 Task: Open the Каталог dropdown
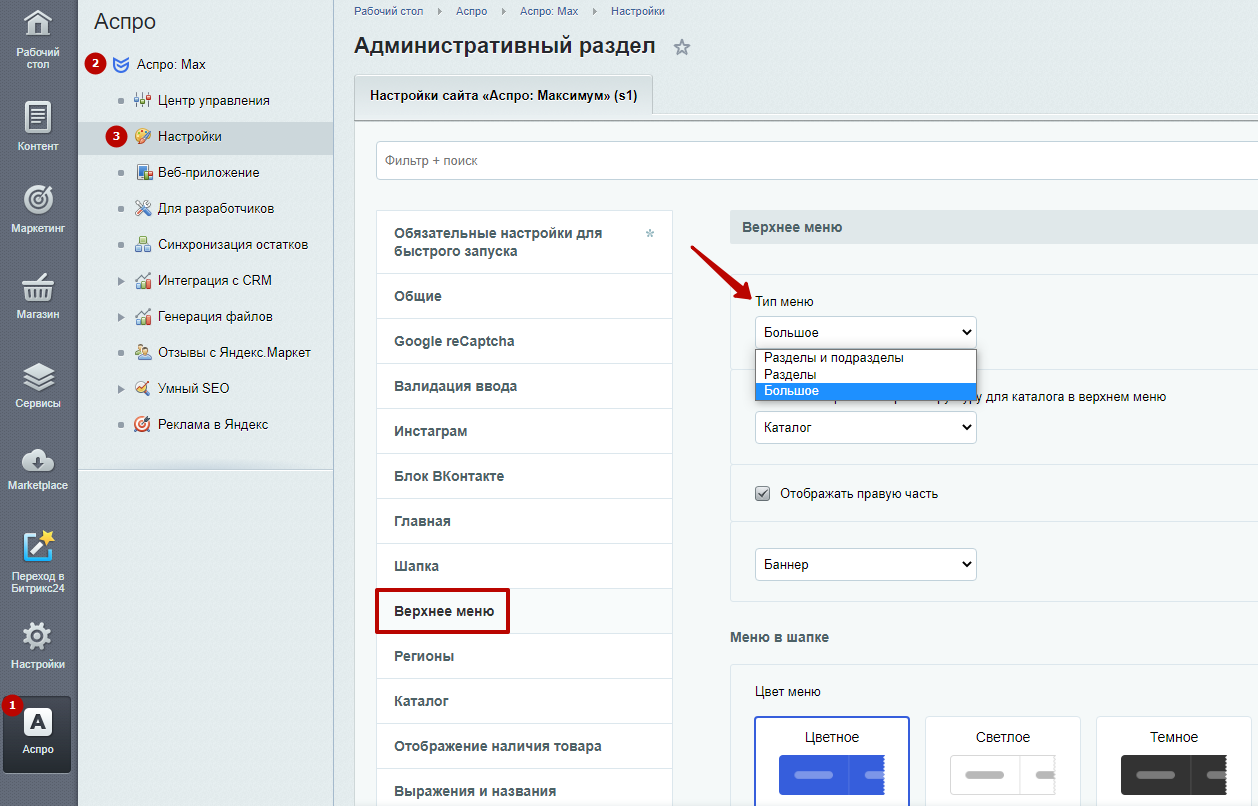coord(866,427)
